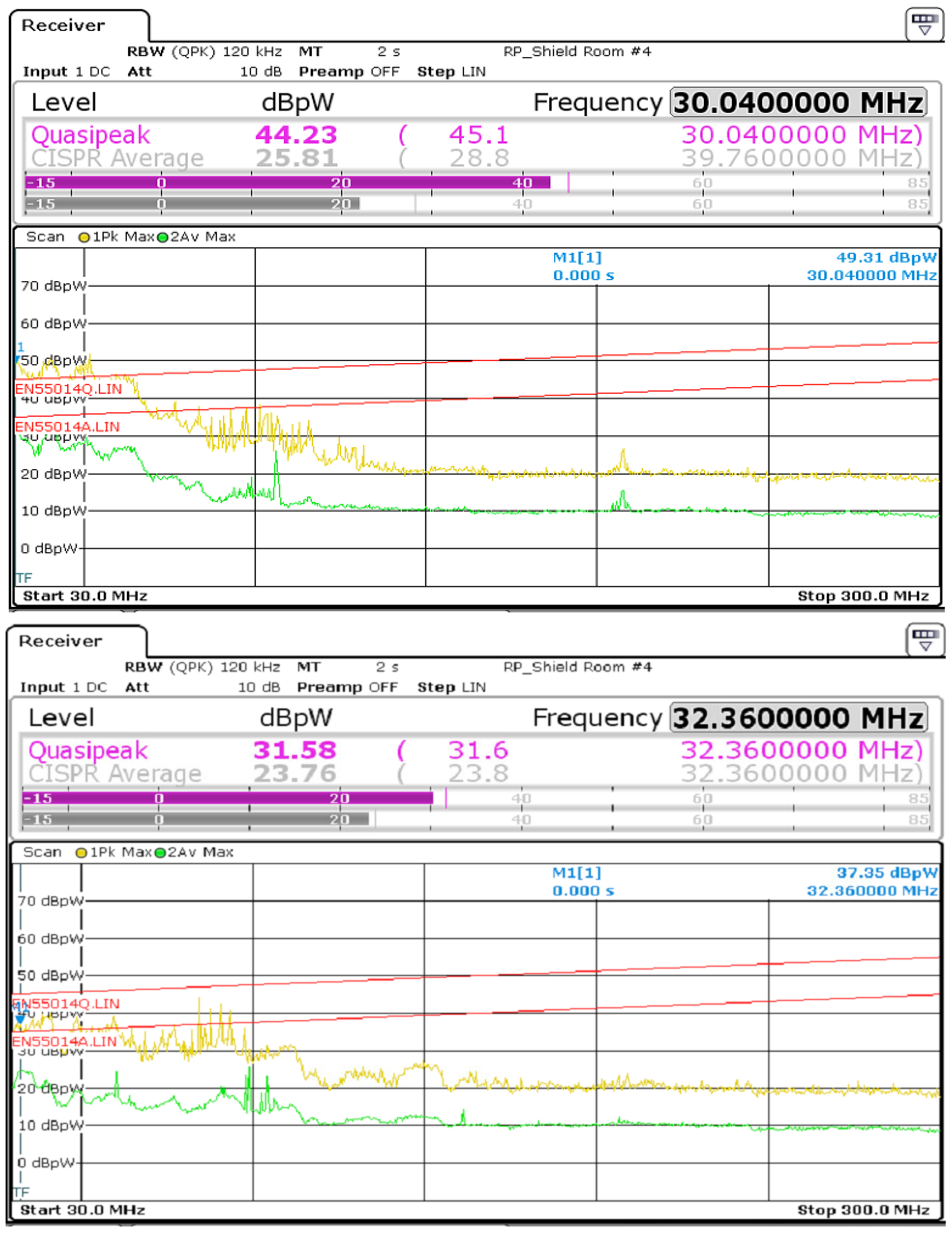Viewport: 952px width, 1234px height.
Task: Click the upper RBW (QPK) 120 kHz setting
Action: tap(205, 51)
